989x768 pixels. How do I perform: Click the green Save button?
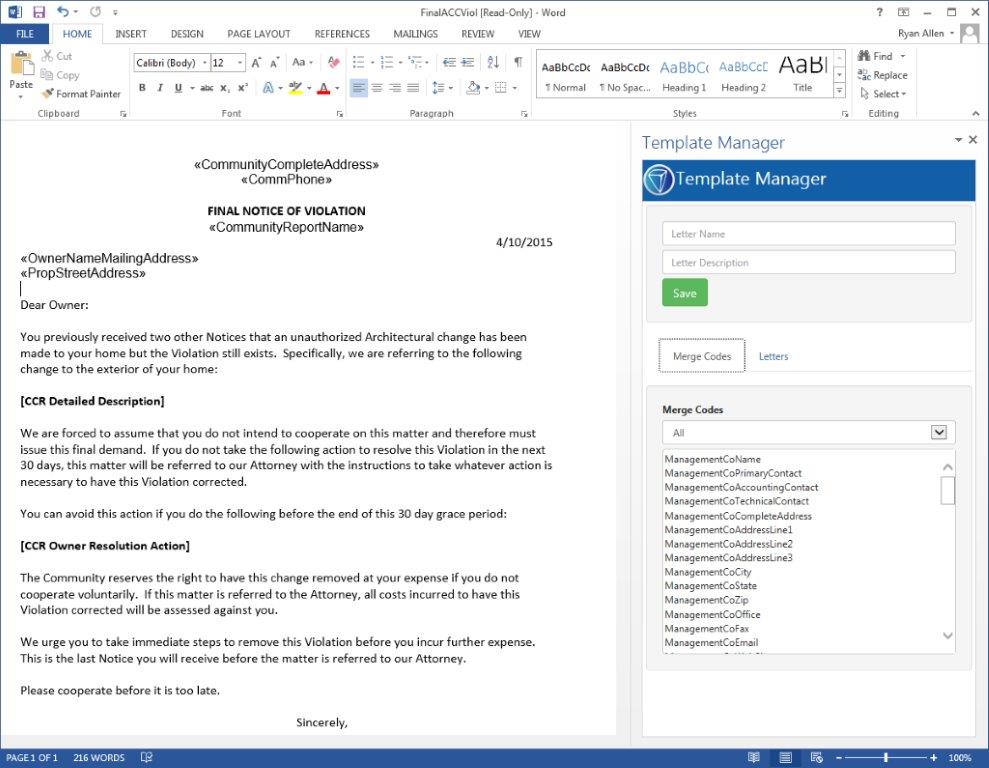point(684,293)
